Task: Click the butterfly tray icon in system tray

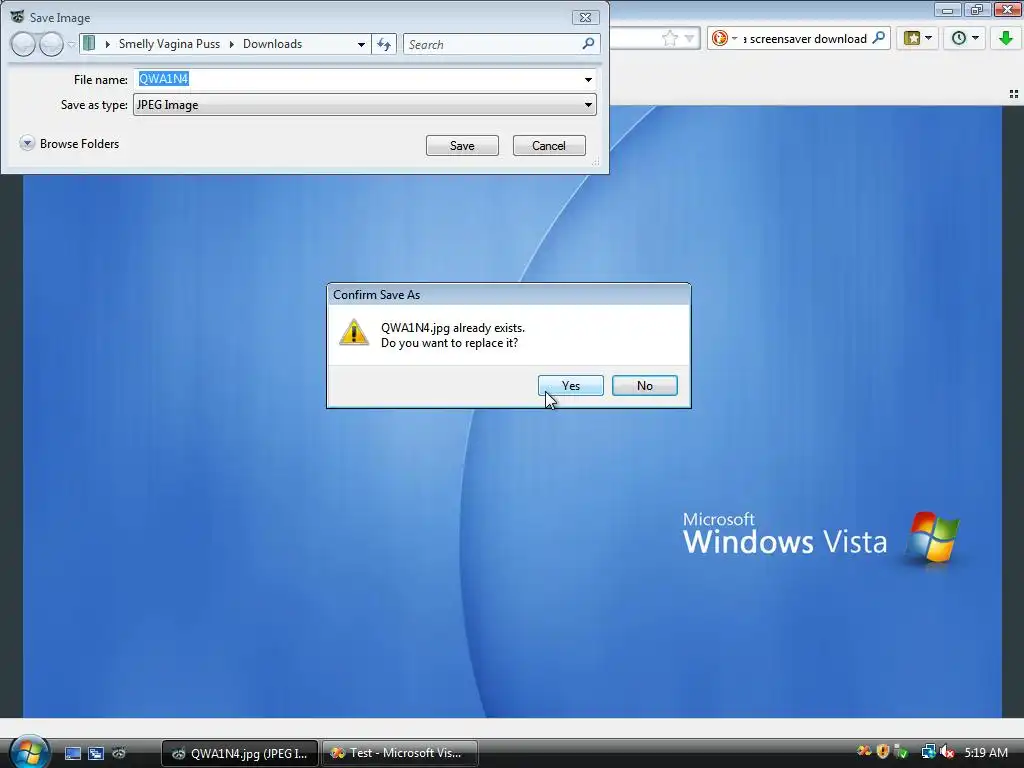Action: [x=865, y=752]
